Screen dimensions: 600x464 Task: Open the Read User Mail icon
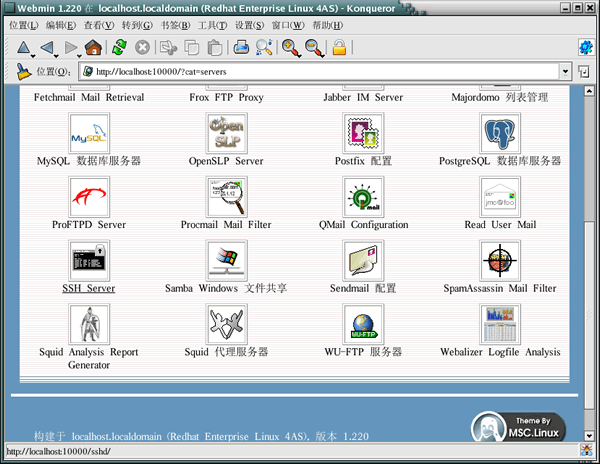click(500, 197)
